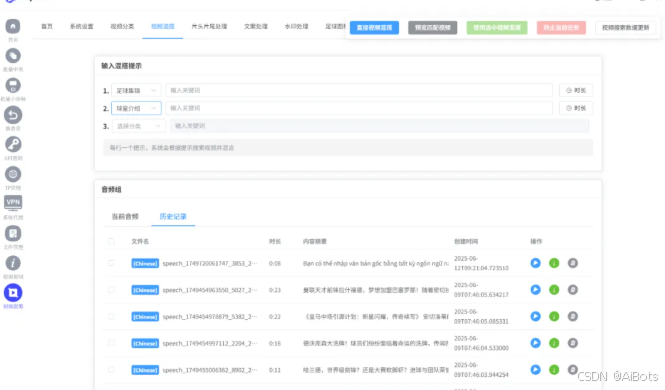Screen dimensions: 665x390
Task: Download the speech_1749720061747 audio file
Action: click(x=554, y=263)
